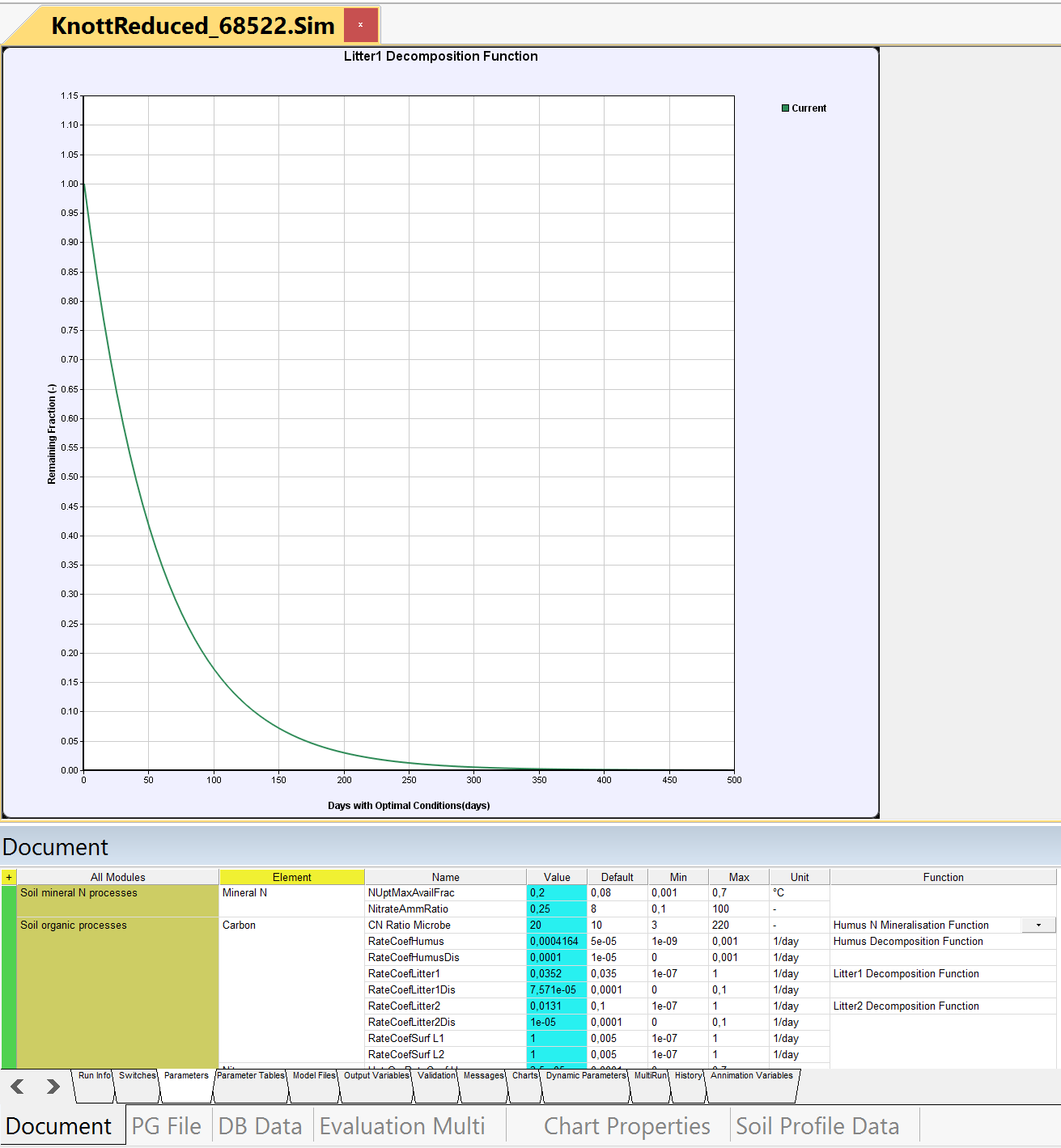Viewport: 1061px width, 1148px height.
Task: Click the All Modules column header
Action: (118, 877)
